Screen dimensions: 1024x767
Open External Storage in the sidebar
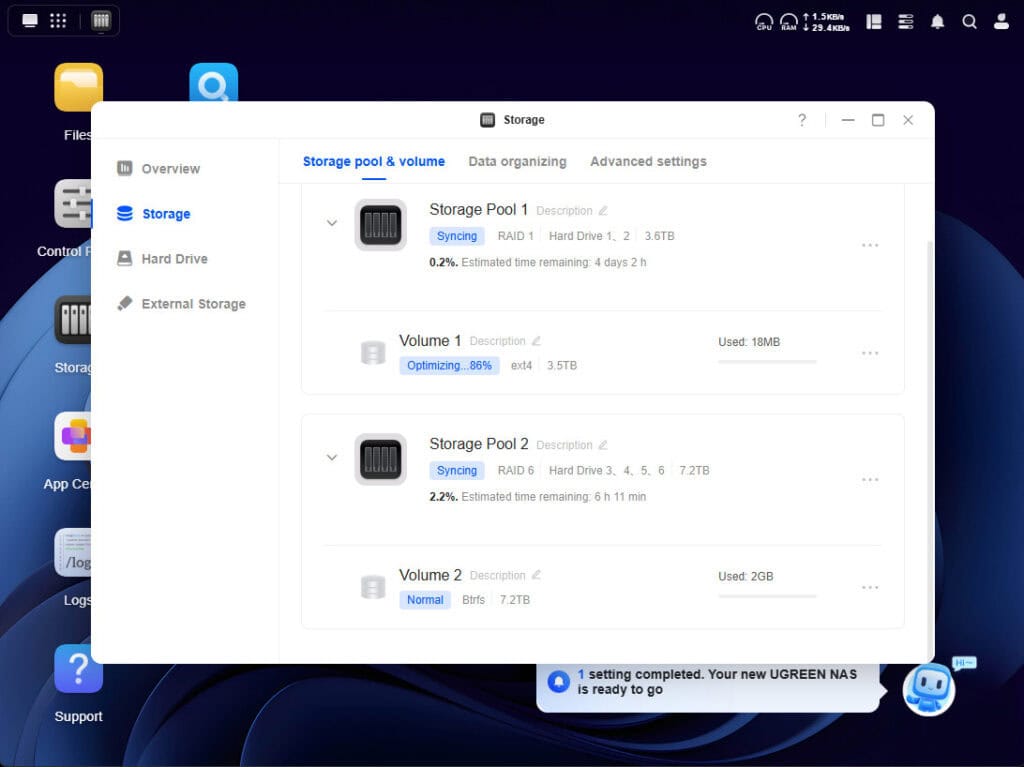193,304
